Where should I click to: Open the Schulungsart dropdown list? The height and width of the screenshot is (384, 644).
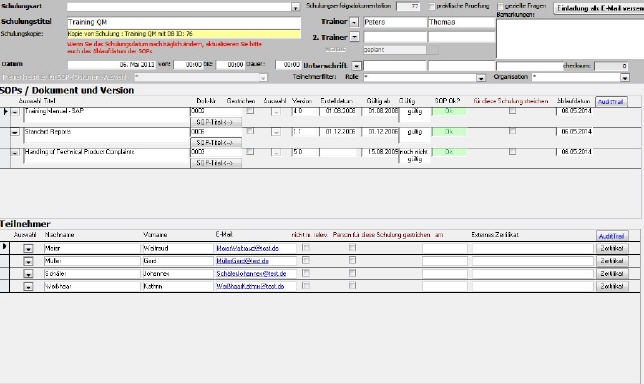[x=296, y=7]
